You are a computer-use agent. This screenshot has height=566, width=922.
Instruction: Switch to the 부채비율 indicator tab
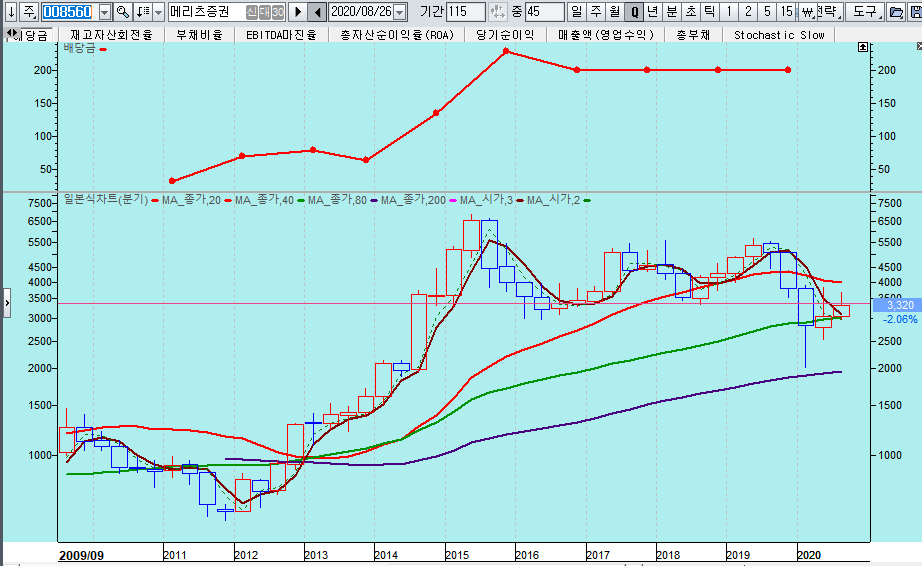198,34
